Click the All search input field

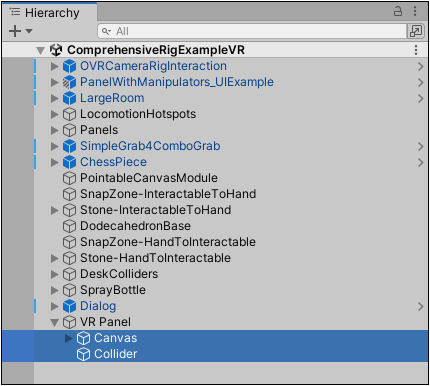252,31
